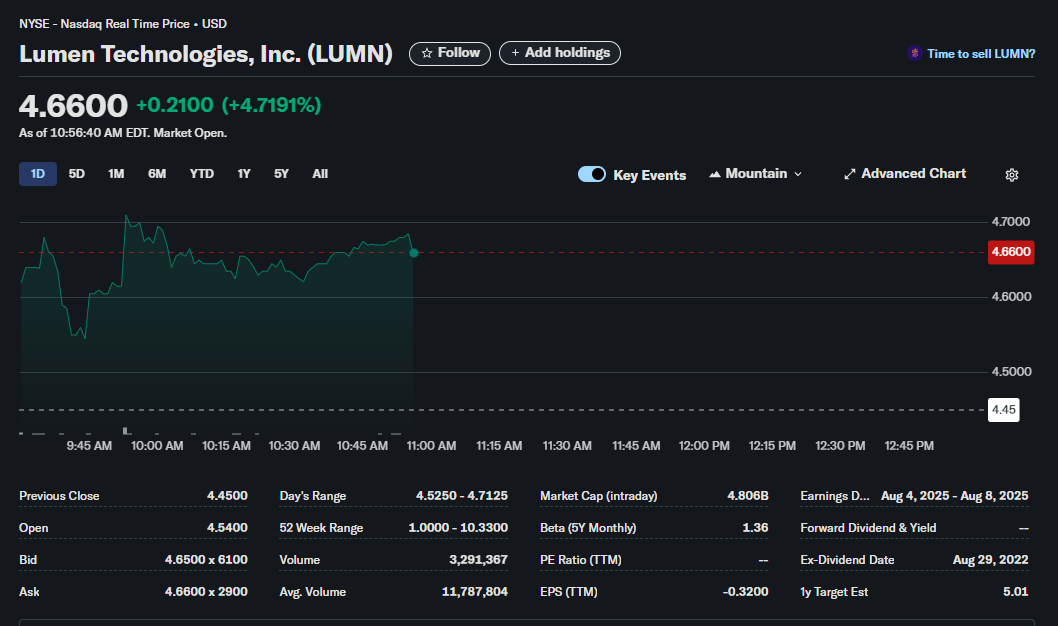Click the 52 Week Range label
Viewport: 1058px width, 626px height.
(x=321, y=528)
